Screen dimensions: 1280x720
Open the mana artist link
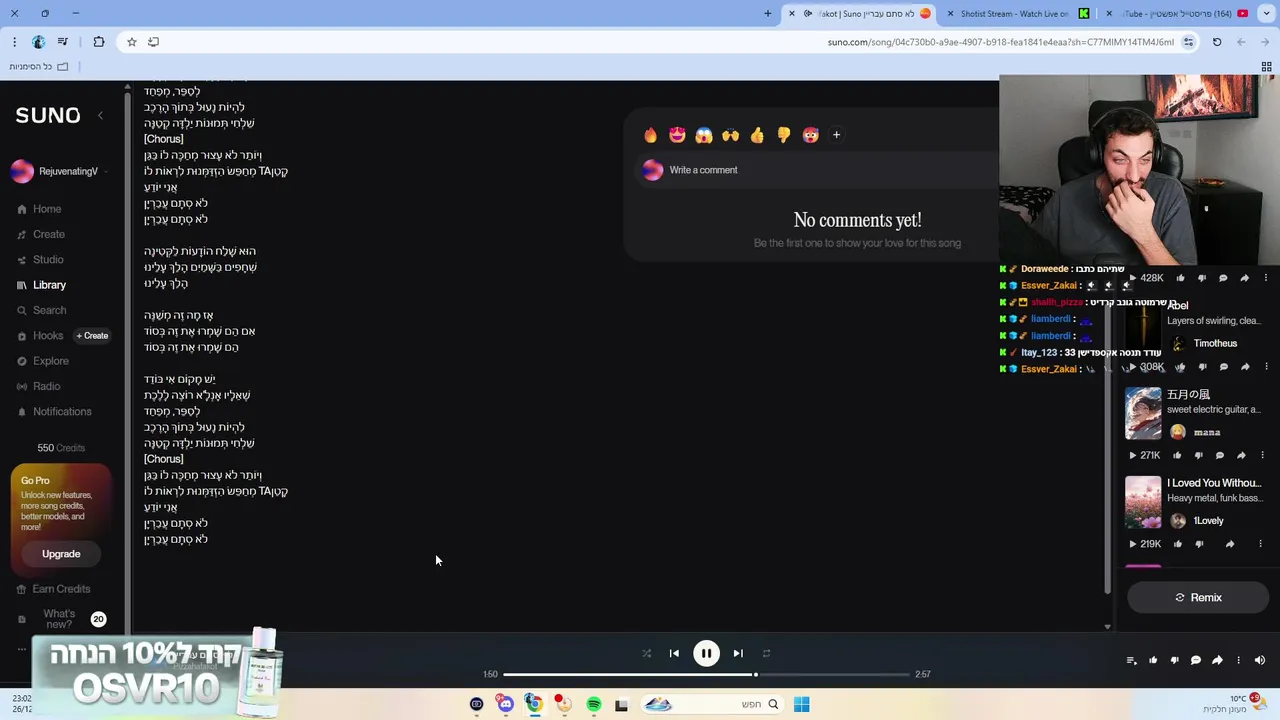point(1207,432)
